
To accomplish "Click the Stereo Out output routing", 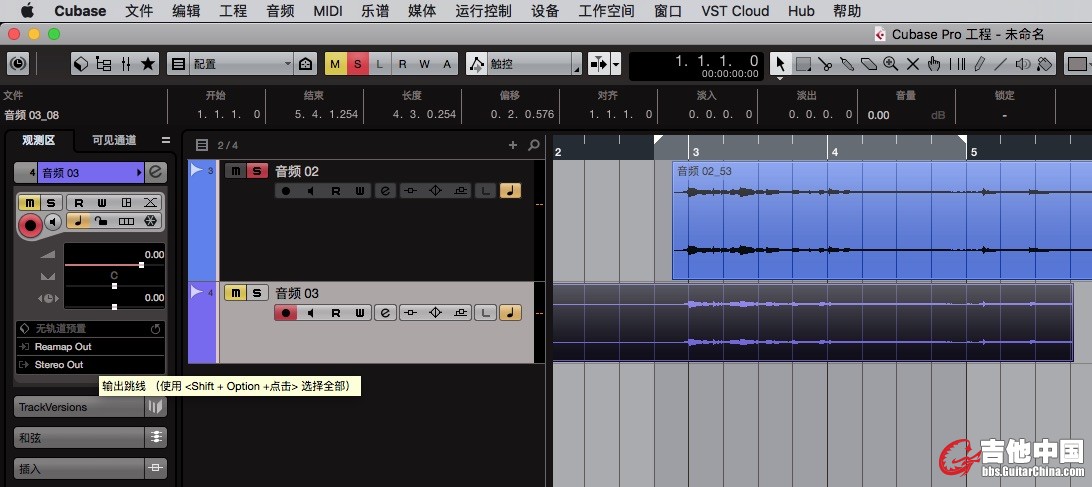I will (91, 364).
